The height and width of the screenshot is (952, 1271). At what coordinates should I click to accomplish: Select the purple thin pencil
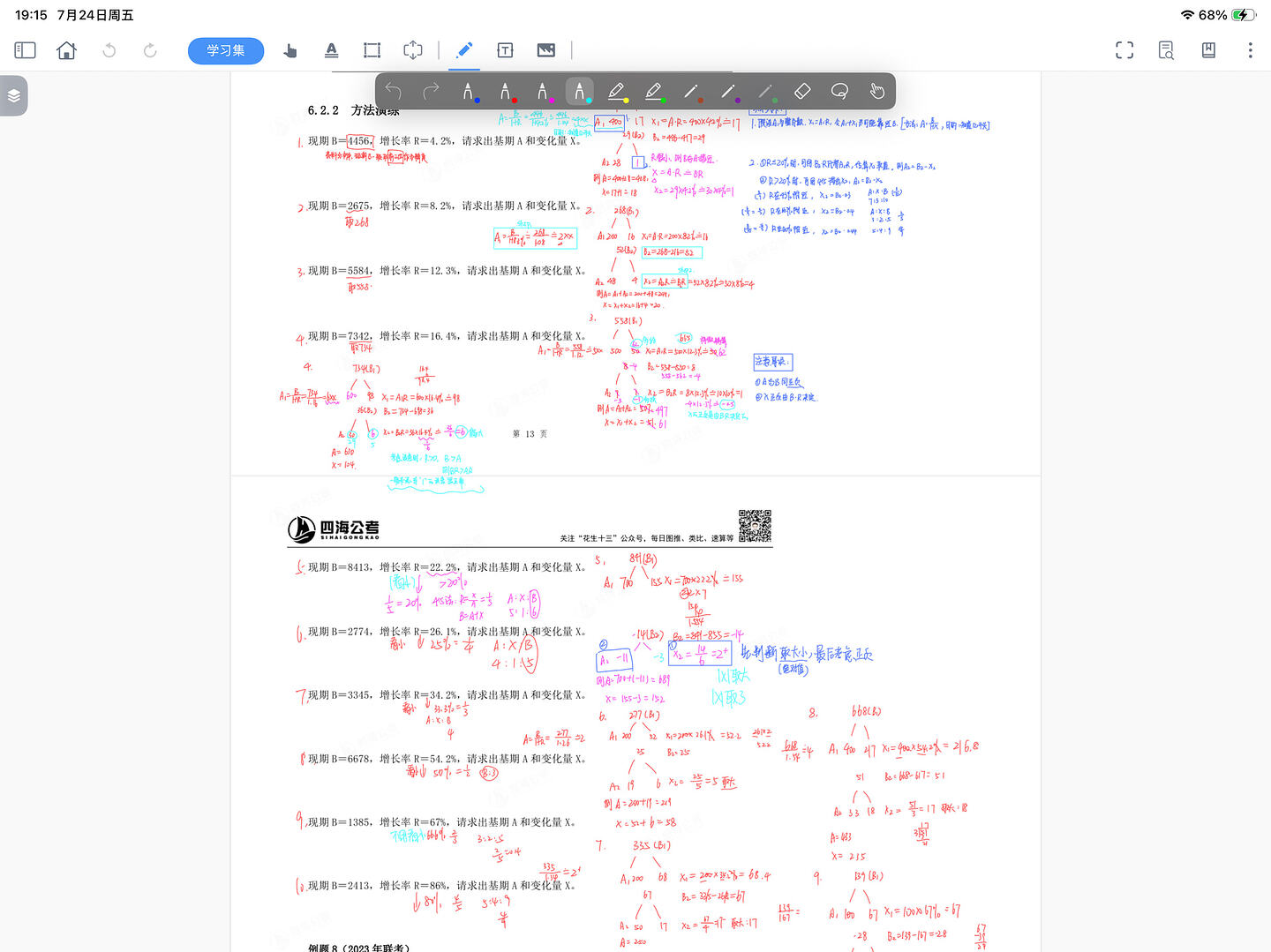(x=728, y=91)
